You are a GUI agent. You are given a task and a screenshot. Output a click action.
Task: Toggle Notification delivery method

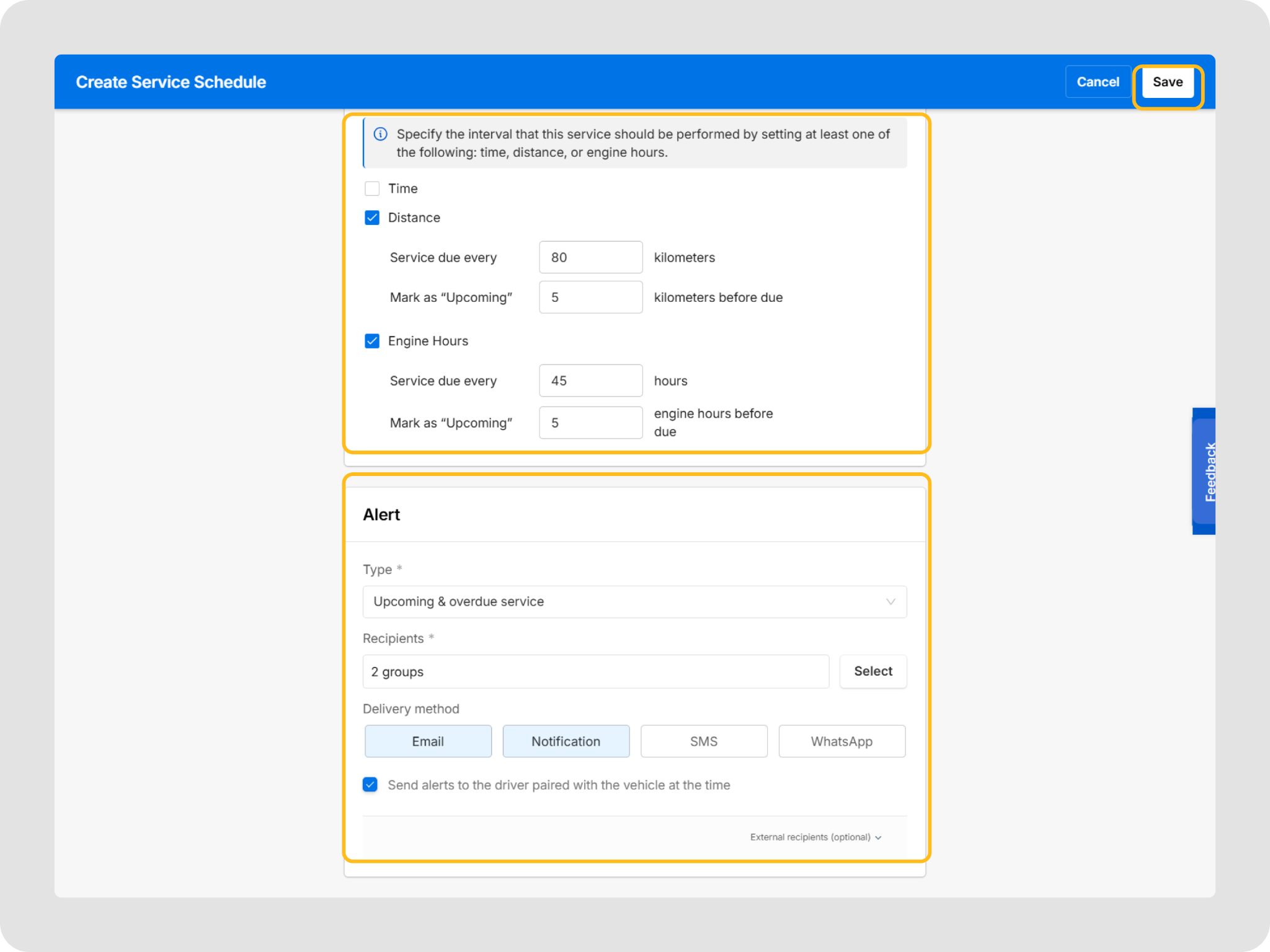(x=566, y=741)
